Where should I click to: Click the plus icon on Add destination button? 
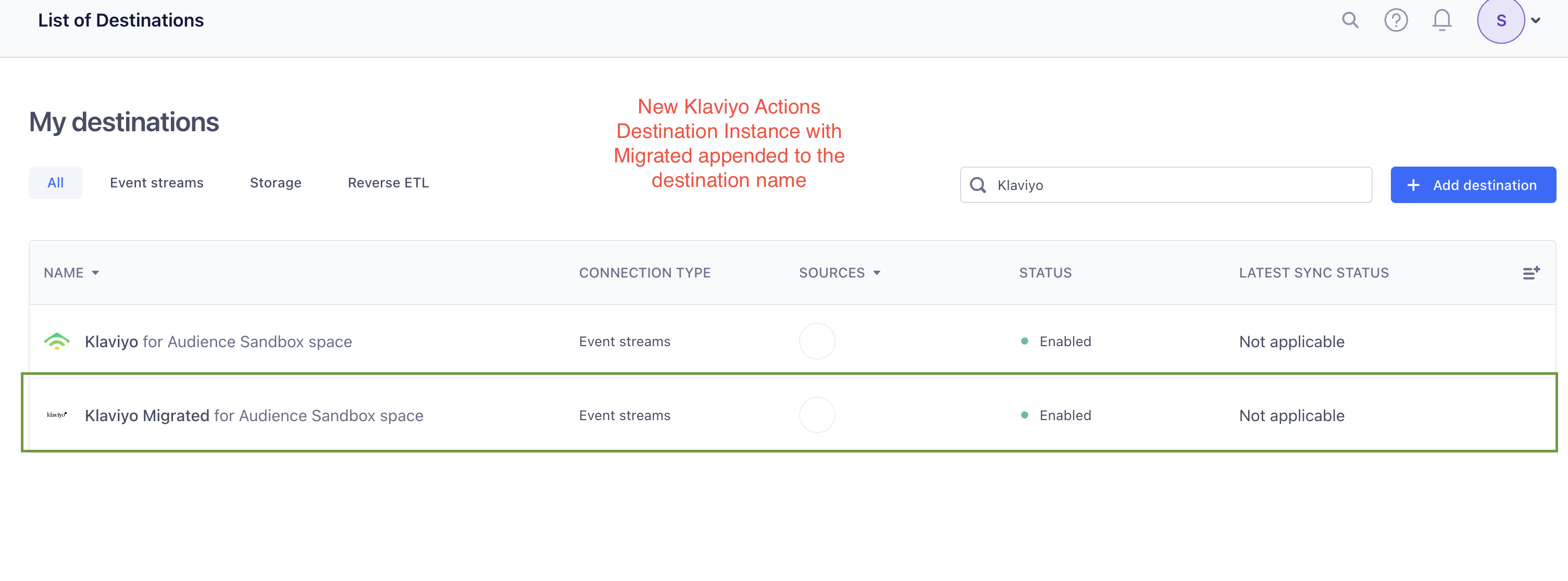[1413, 185]
